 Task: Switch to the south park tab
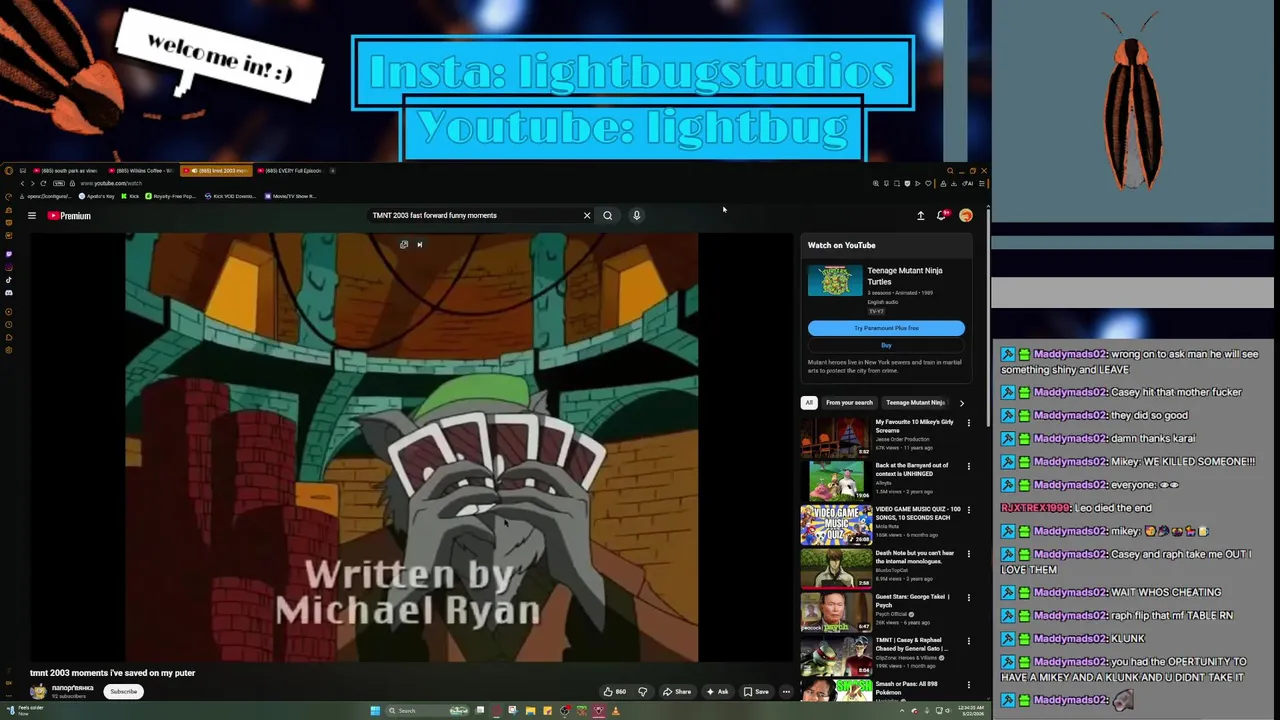pos(64,171)
